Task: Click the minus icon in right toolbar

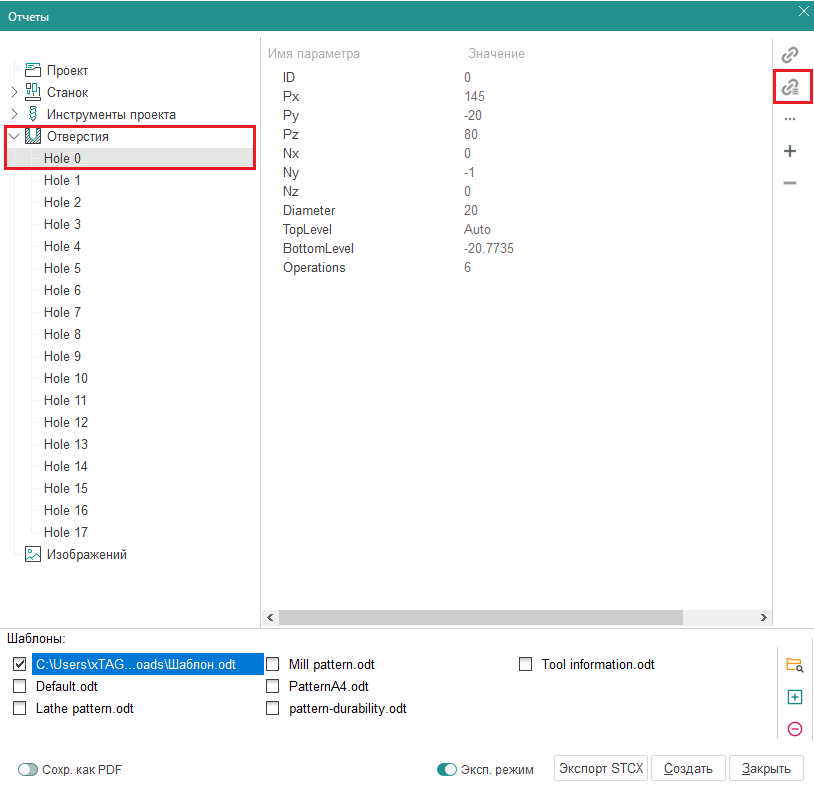Action: tap(790, 183)
